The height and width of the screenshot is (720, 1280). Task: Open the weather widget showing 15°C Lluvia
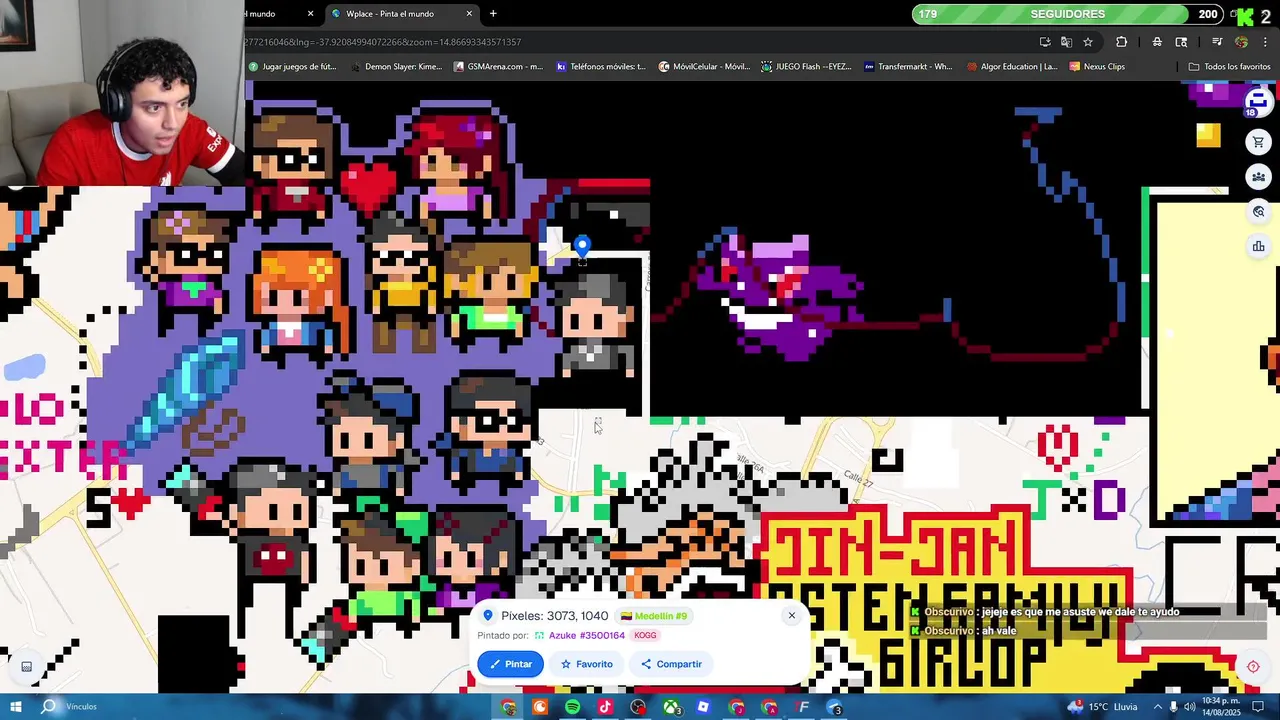pyautogui.click(x=1102, y=707)
